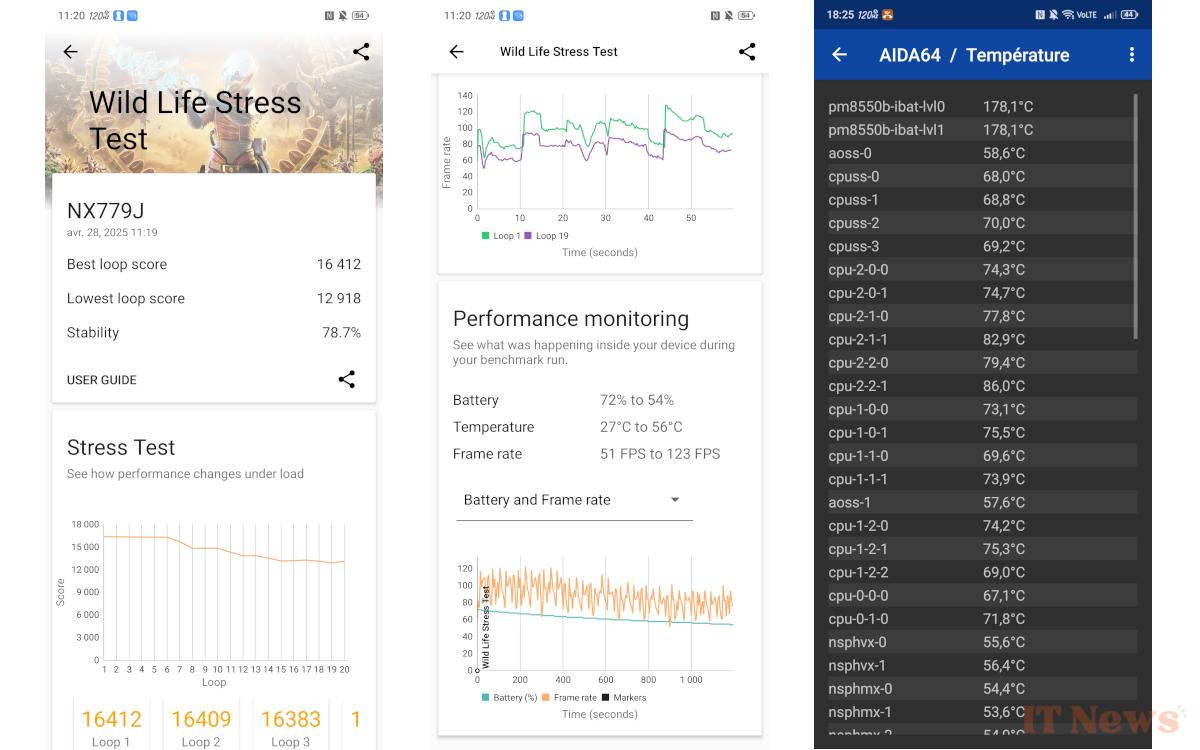Tap the battery icon in AIDA64 status bar
The height and width of the screenshot is (750, 1200).
coord(1129,15)
